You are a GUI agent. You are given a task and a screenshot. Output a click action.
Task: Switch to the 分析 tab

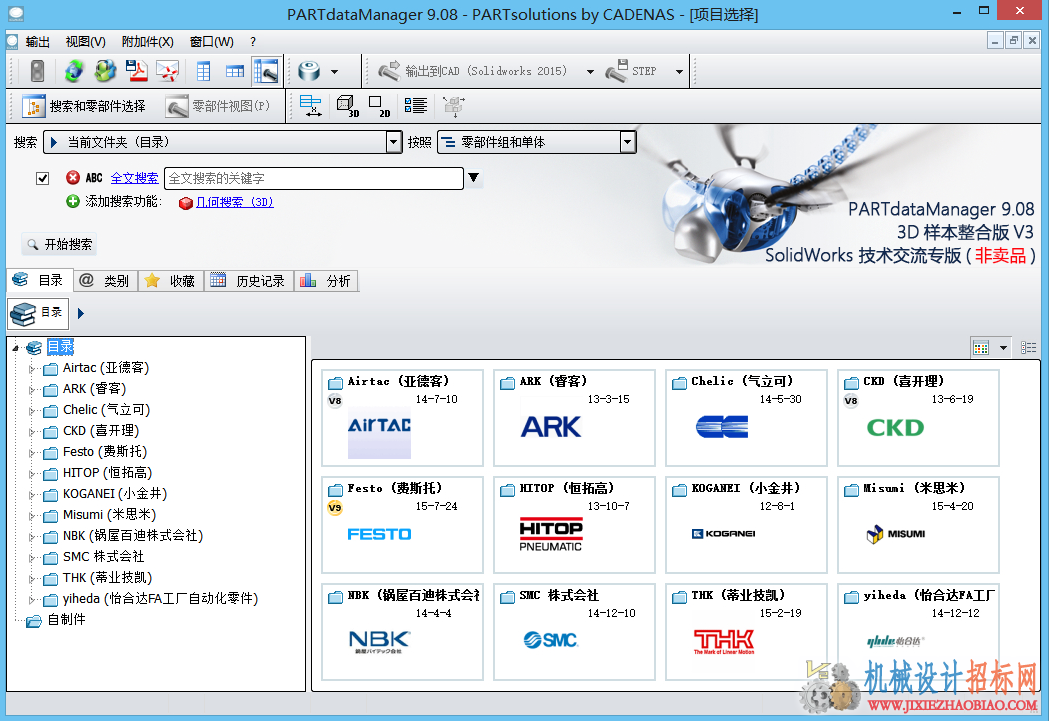(326, 281)
